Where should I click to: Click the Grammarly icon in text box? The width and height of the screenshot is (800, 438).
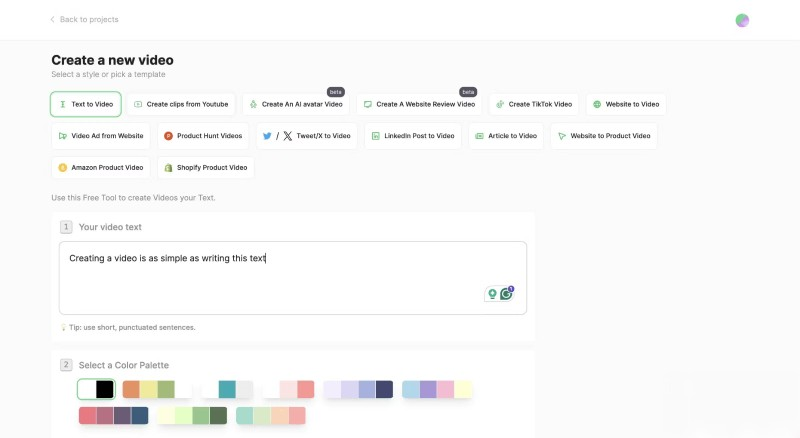click(506, 294)
